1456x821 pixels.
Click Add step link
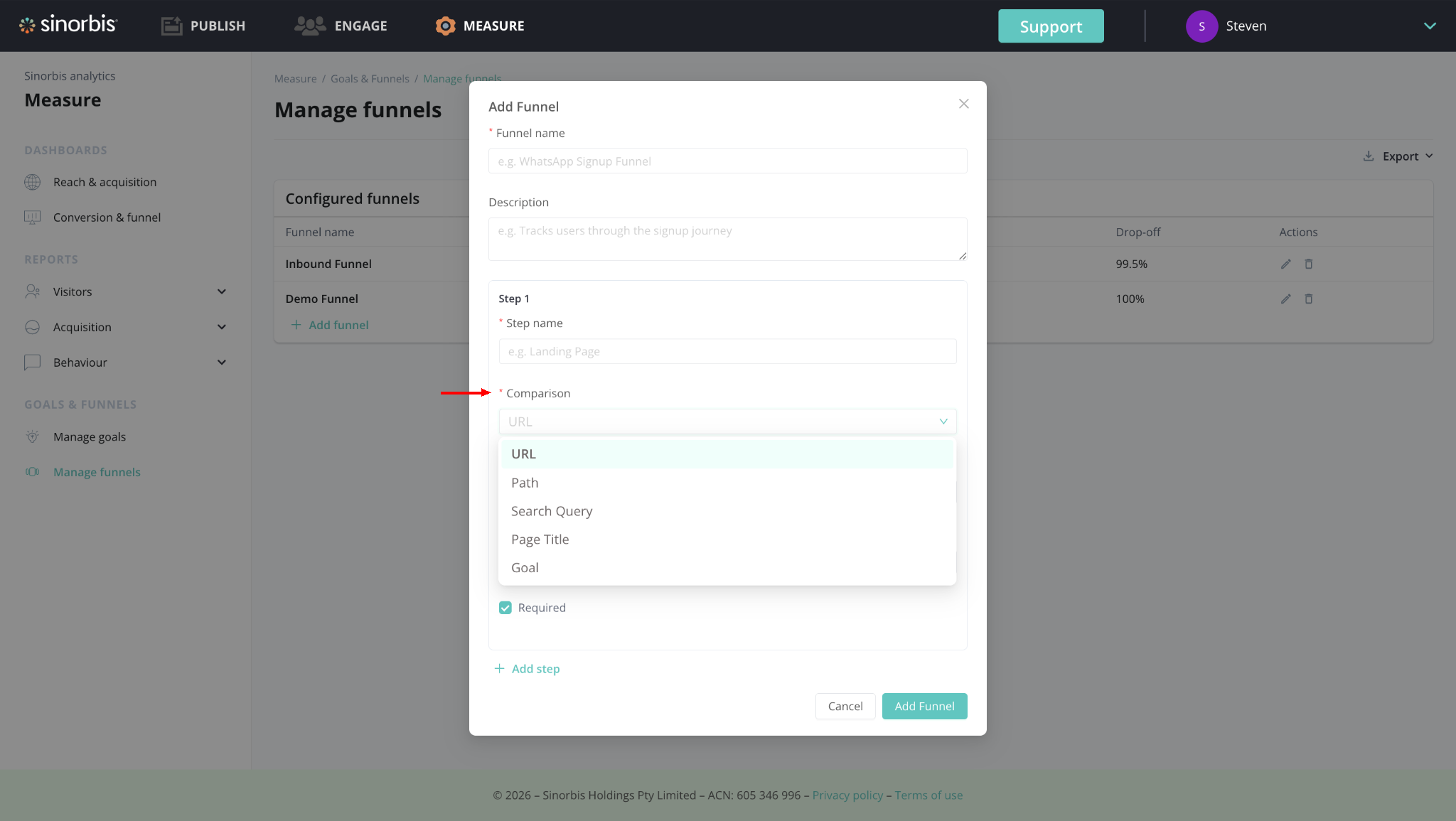tap(535, 669)
